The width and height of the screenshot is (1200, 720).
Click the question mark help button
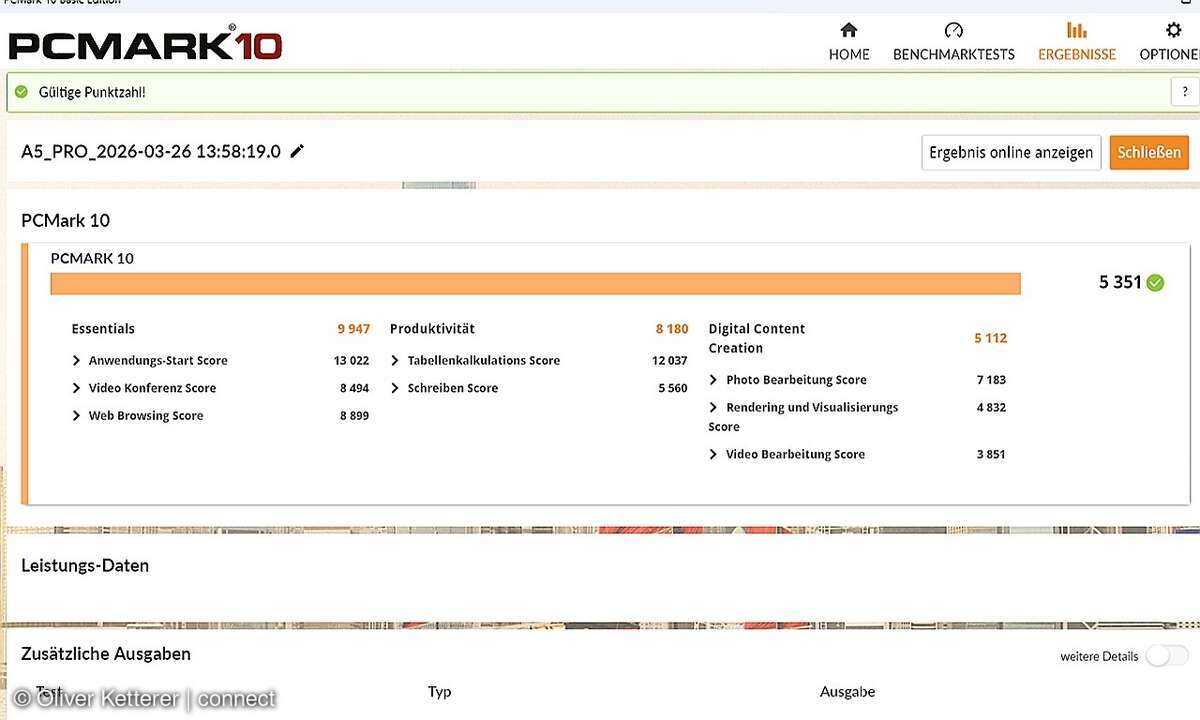tap(1184, 92)
